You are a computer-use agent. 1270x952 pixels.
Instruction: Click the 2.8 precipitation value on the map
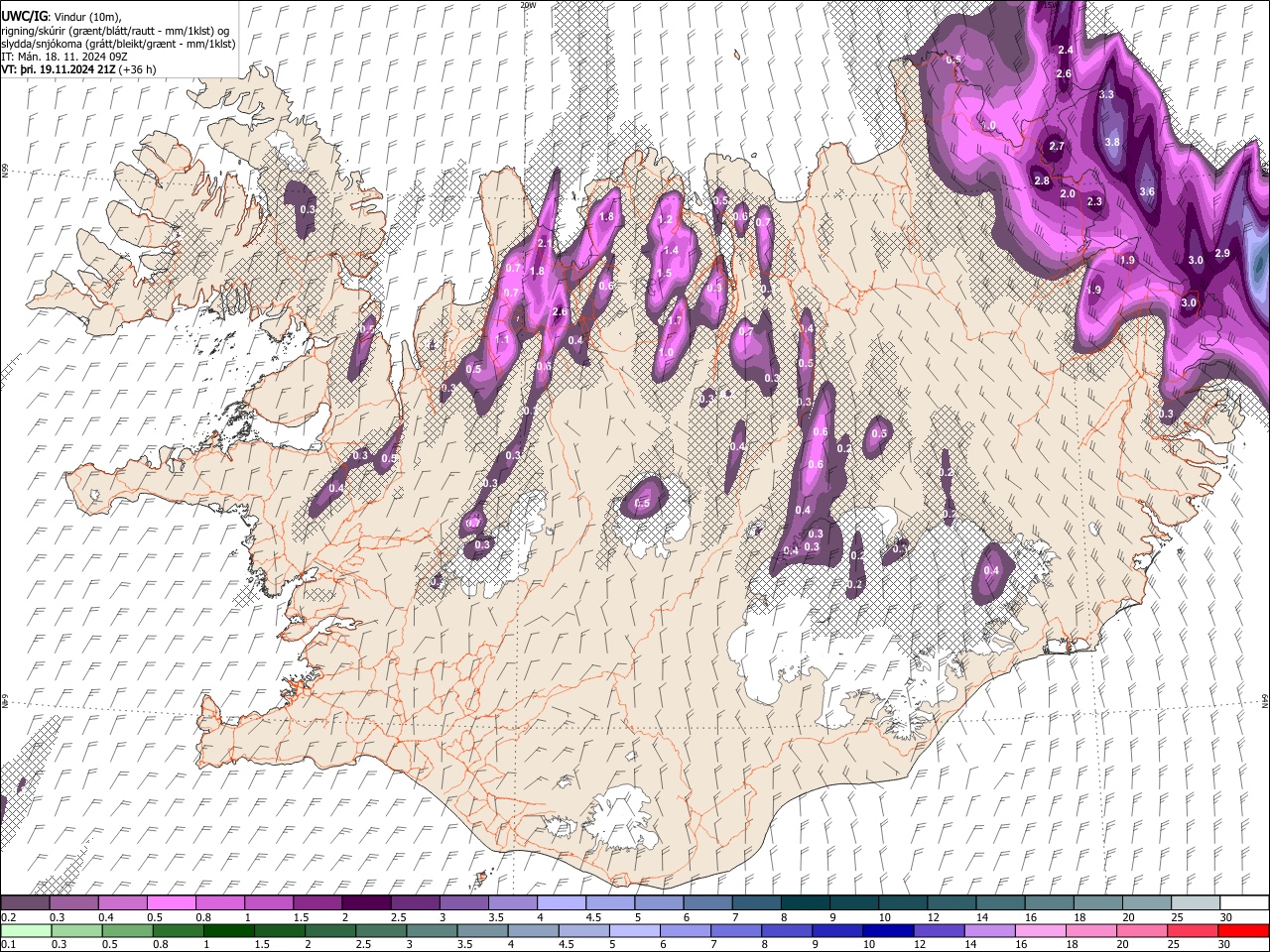(1041, 180)
